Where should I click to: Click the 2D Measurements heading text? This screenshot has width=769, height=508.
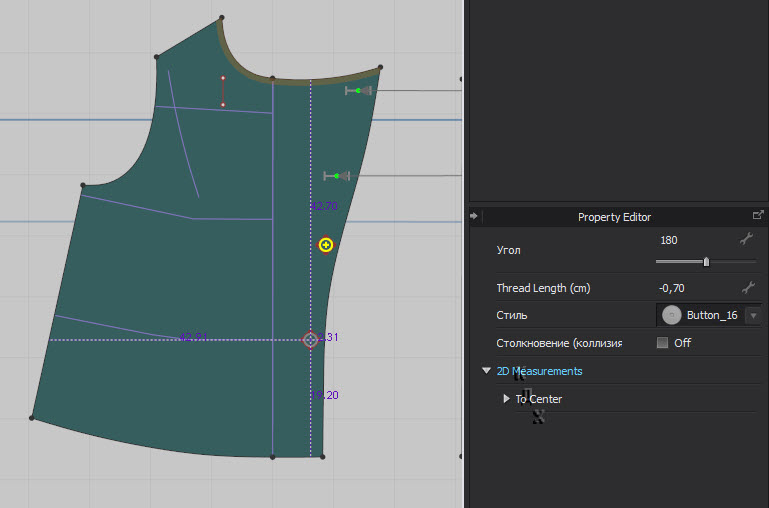540,371
